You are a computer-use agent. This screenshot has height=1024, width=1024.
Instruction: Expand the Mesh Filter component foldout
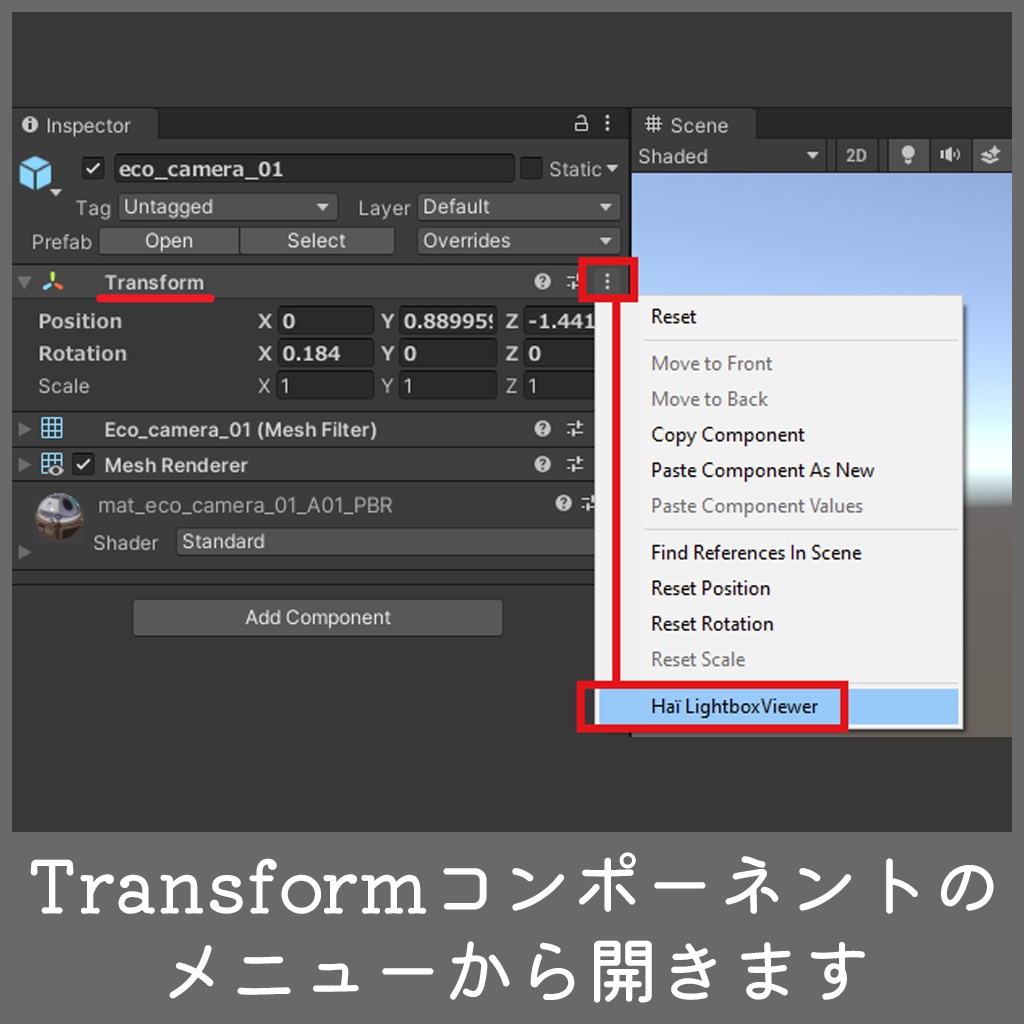click(x=25, y=429)
